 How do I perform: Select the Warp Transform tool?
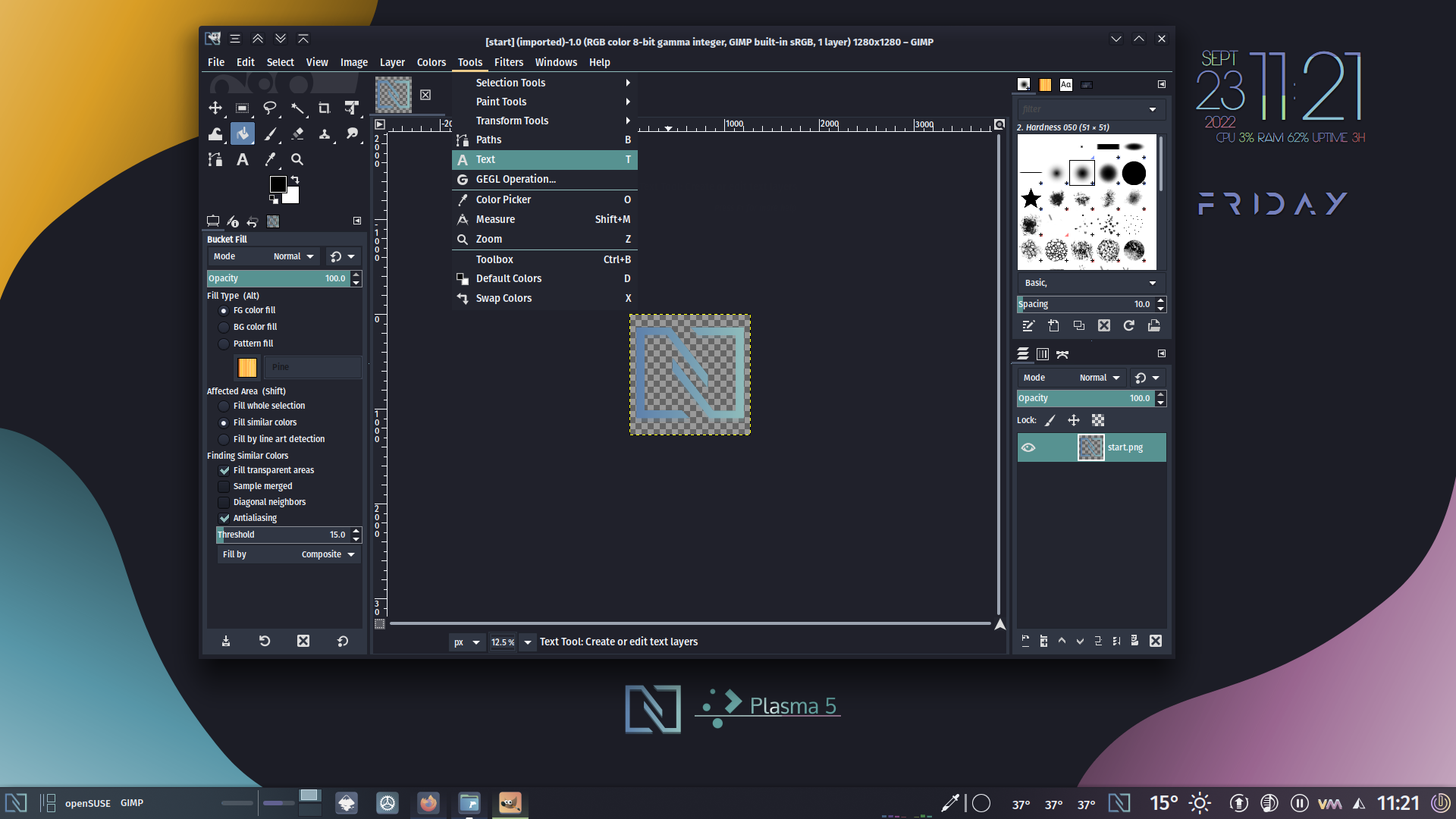coord(215,133)
